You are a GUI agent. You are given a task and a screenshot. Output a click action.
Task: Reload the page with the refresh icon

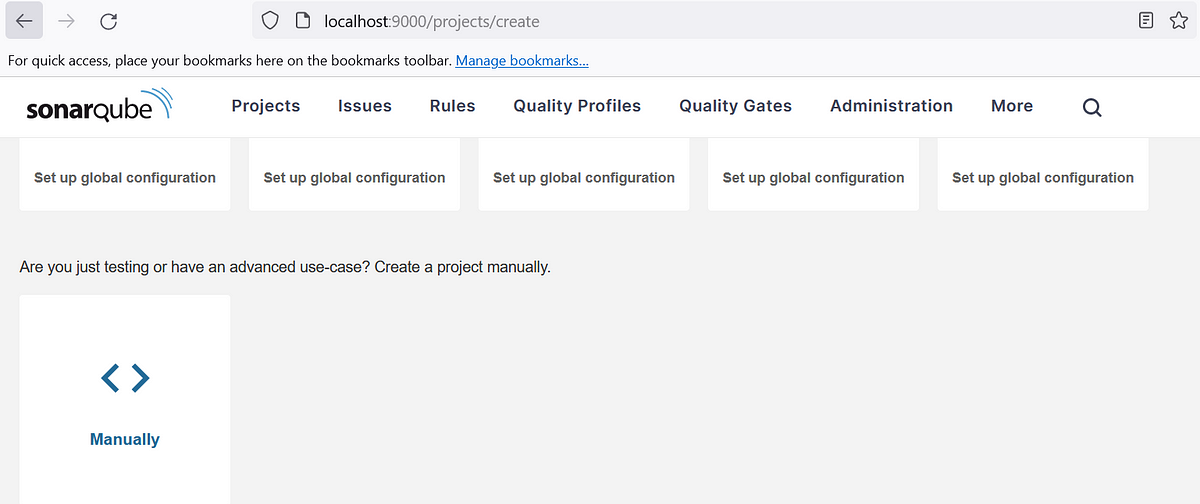[x=109, y=21]
